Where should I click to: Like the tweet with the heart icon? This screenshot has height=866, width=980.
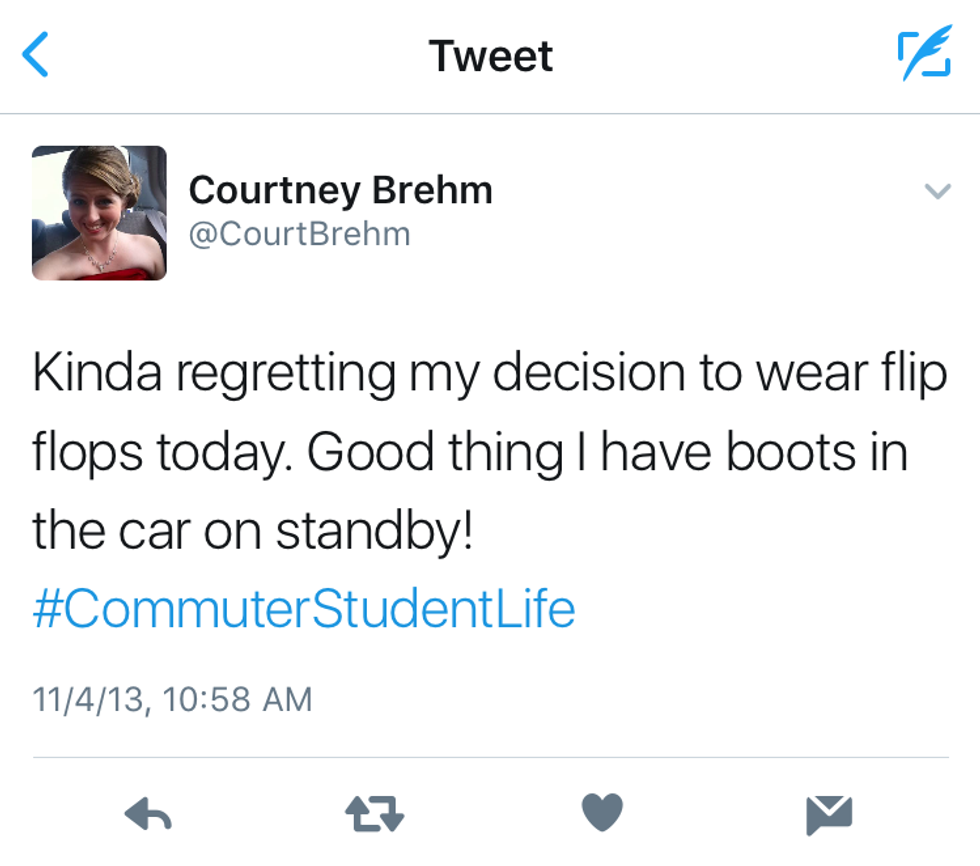click(x=601, y=813)
